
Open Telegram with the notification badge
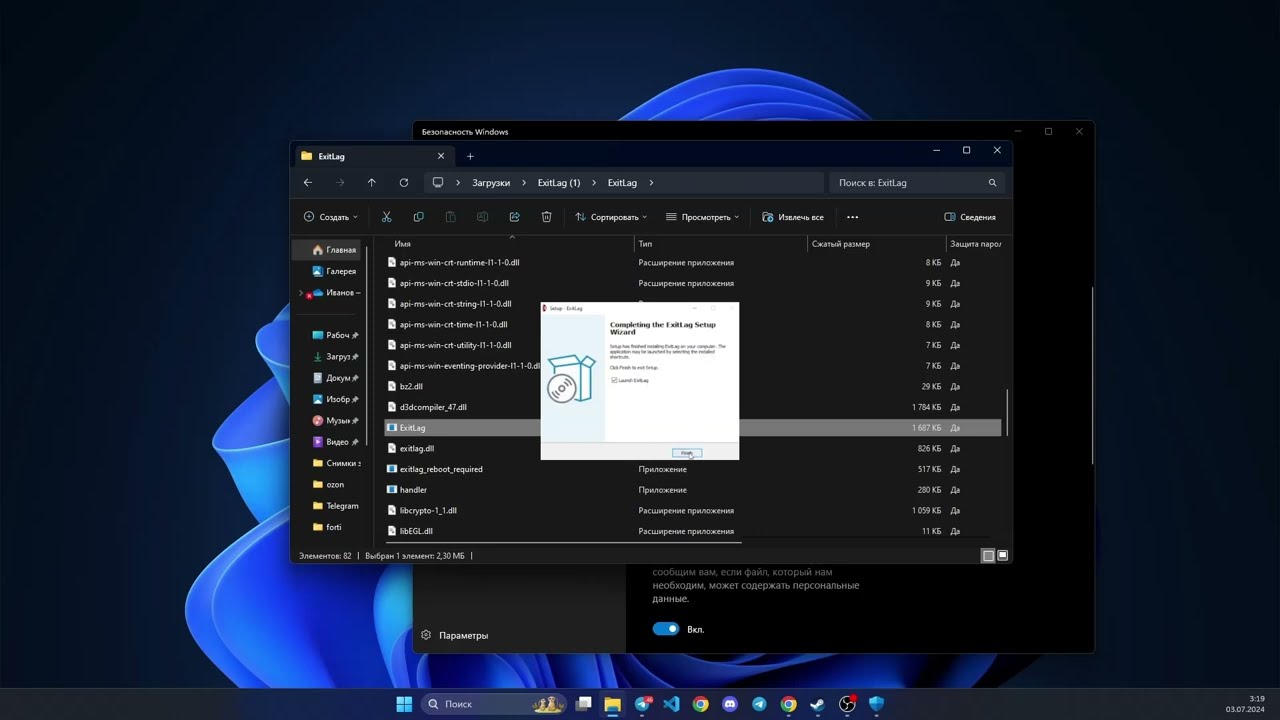click(x=643, y=704)
